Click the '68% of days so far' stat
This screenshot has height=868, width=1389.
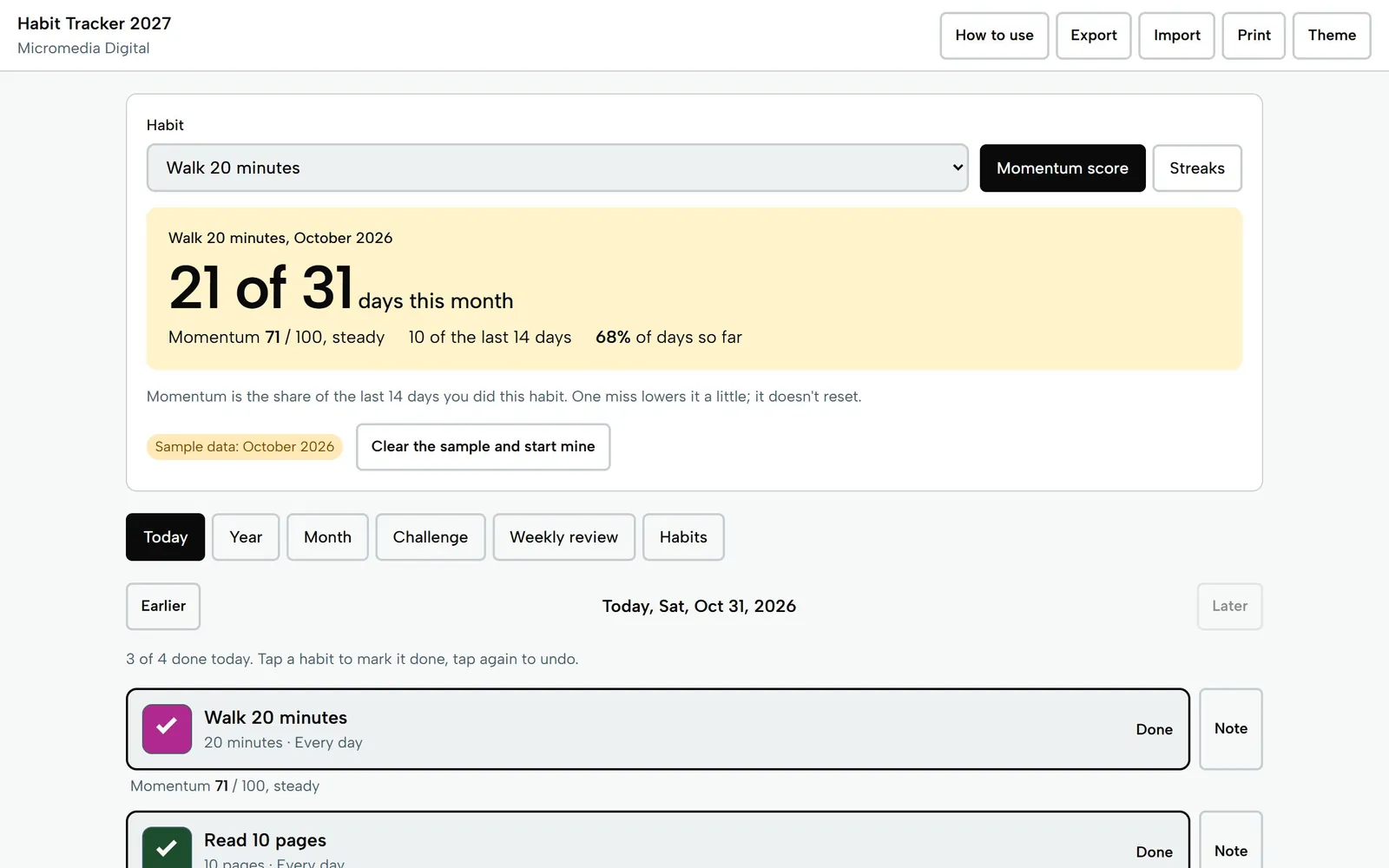coord(668,337)
